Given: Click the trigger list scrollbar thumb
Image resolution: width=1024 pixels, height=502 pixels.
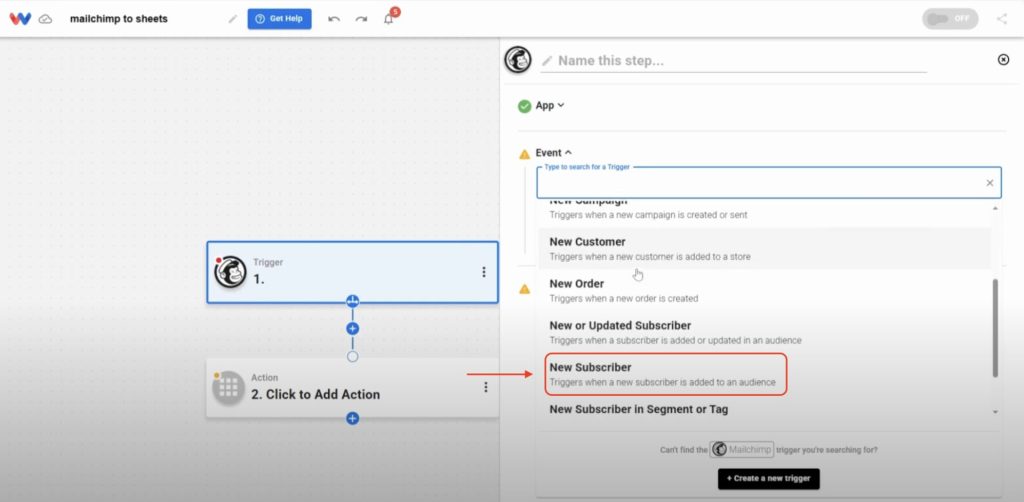Looking at the screenshot, I should pyautogui.click(x=995, y=328).
